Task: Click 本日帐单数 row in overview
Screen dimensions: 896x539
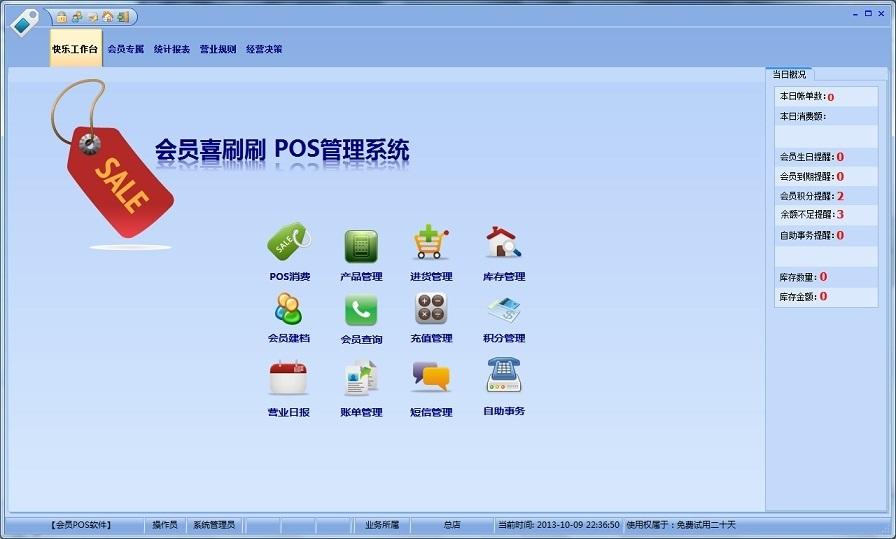Action: pos(826,97)
